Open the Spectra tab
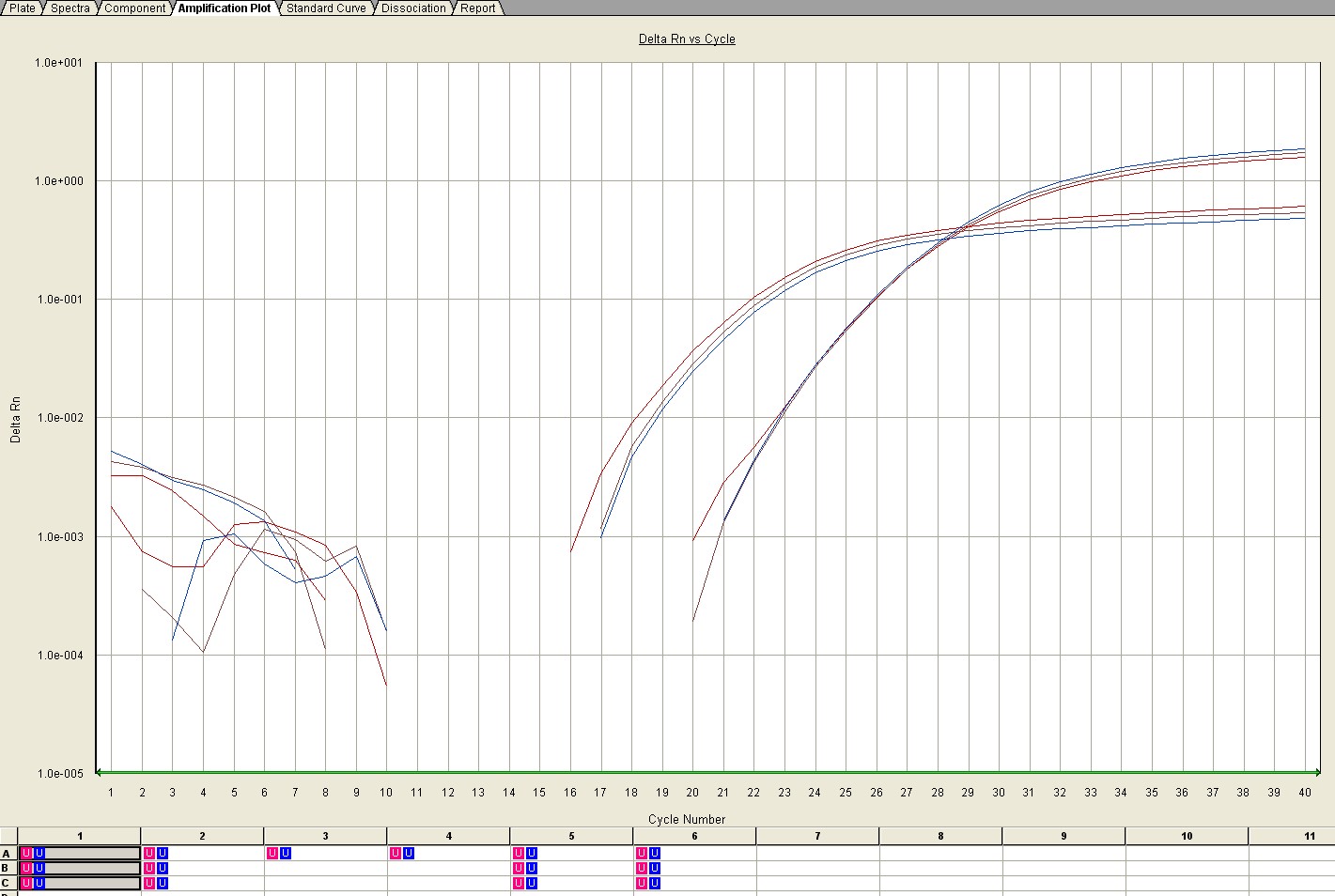1335x896 pixels. [x=70, y=8]
